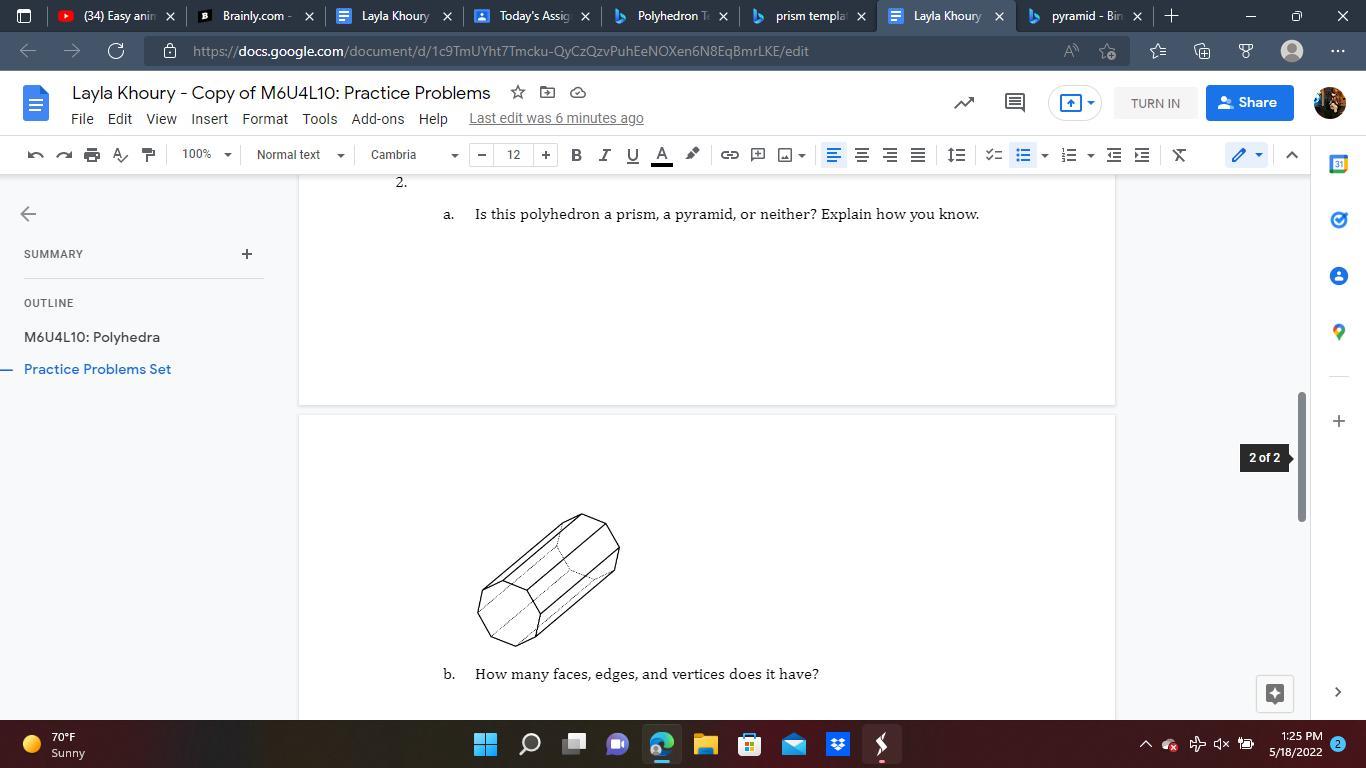Open the text color picker
Screen dimensions: 1366x768
click(x=661, y=155)
